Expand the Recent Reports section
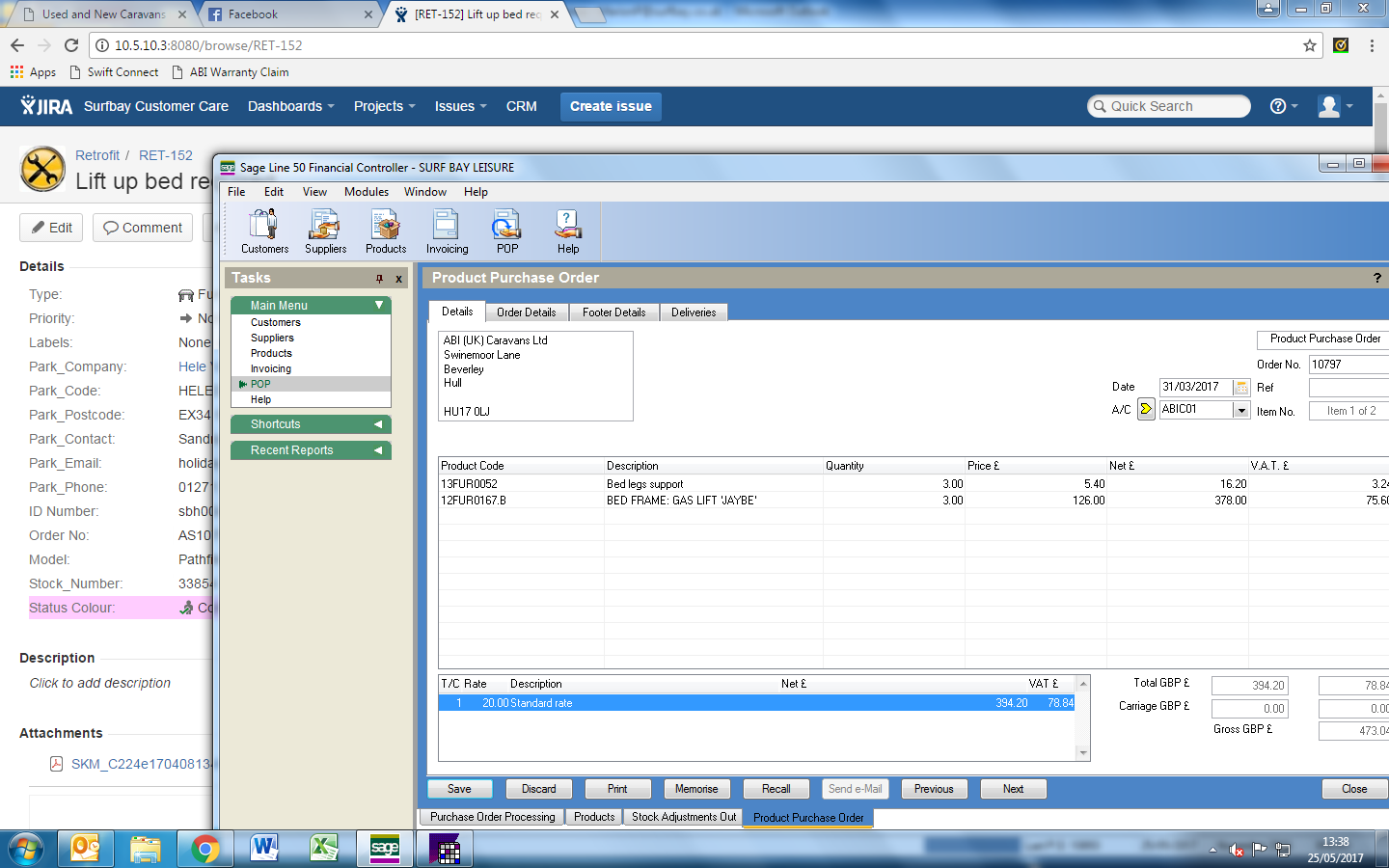This screenshot has height=868, width=1389. (x=378, y=450)
